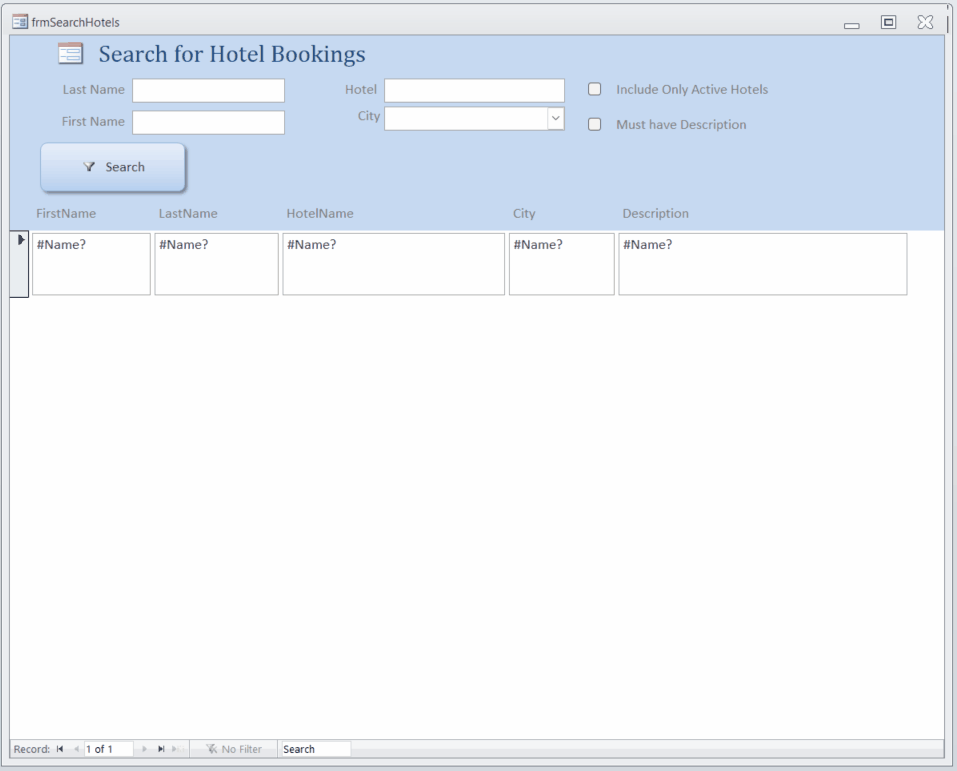Click inside the Hotel field
Screen dimensions: 957x771
[x=473, y=90]
